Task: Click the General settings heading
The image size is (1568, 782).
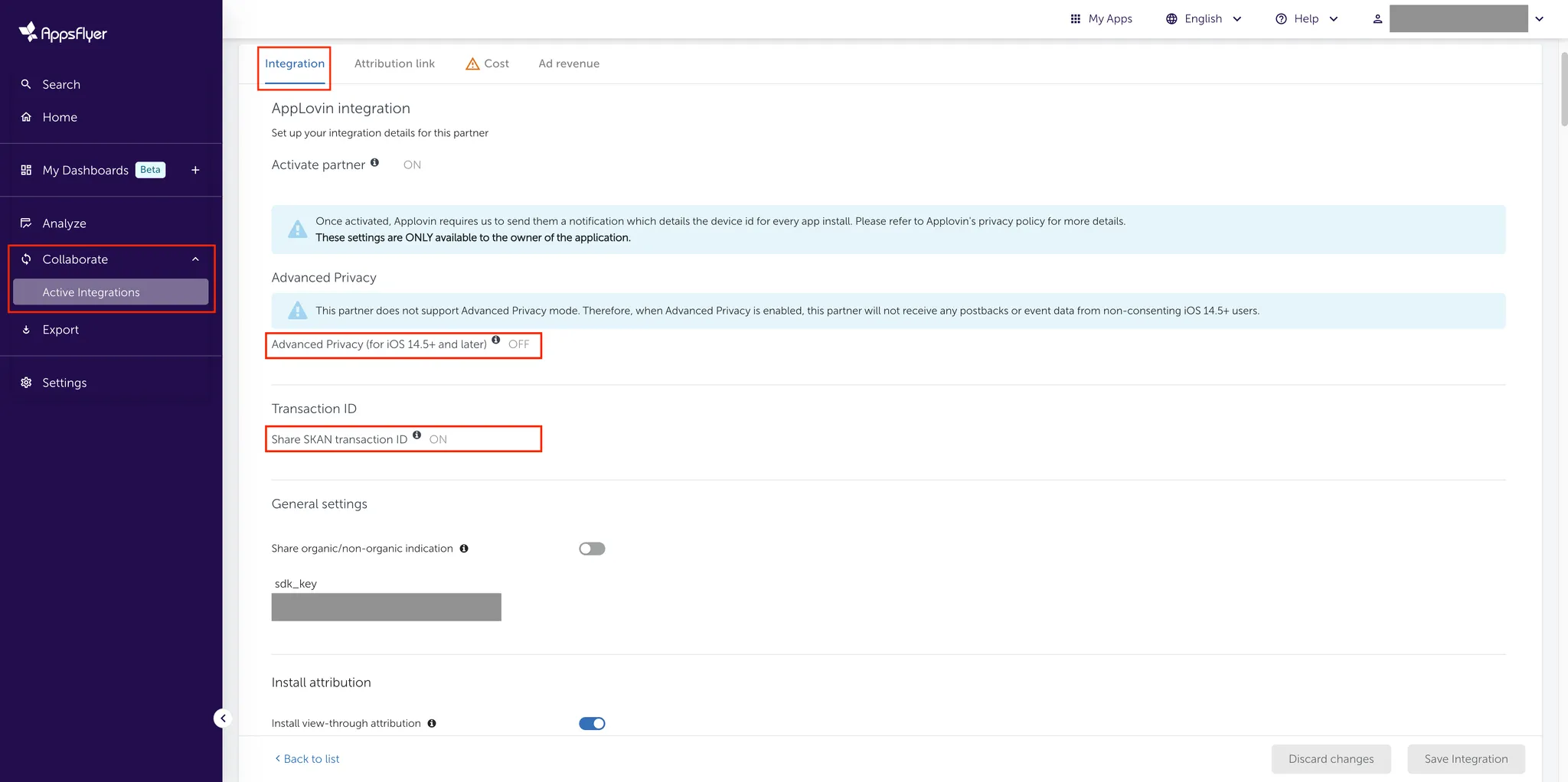Action: pos(319,504)
